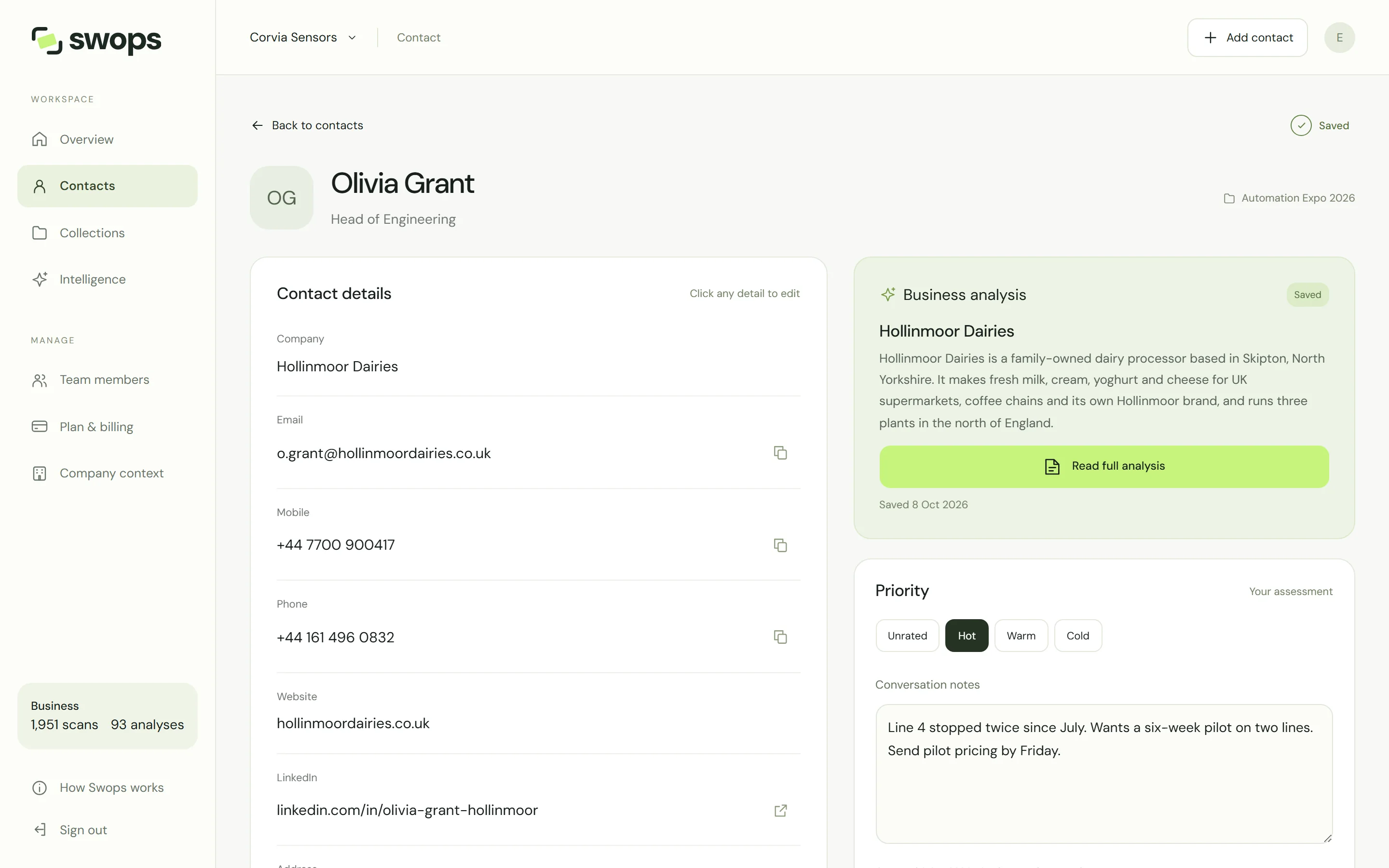Viewport: 1389px width, 868px height.
Task: Click the Business analysis sparkle icon
Action: click(x=888, y=295)
